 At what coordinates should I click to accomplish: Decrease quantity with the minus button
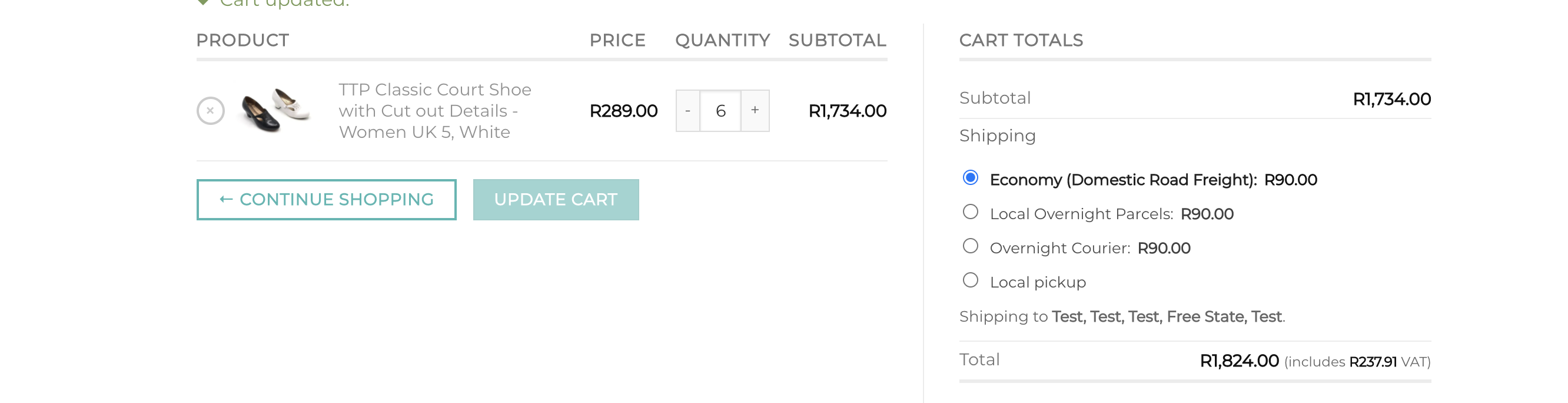pos(688,111)
